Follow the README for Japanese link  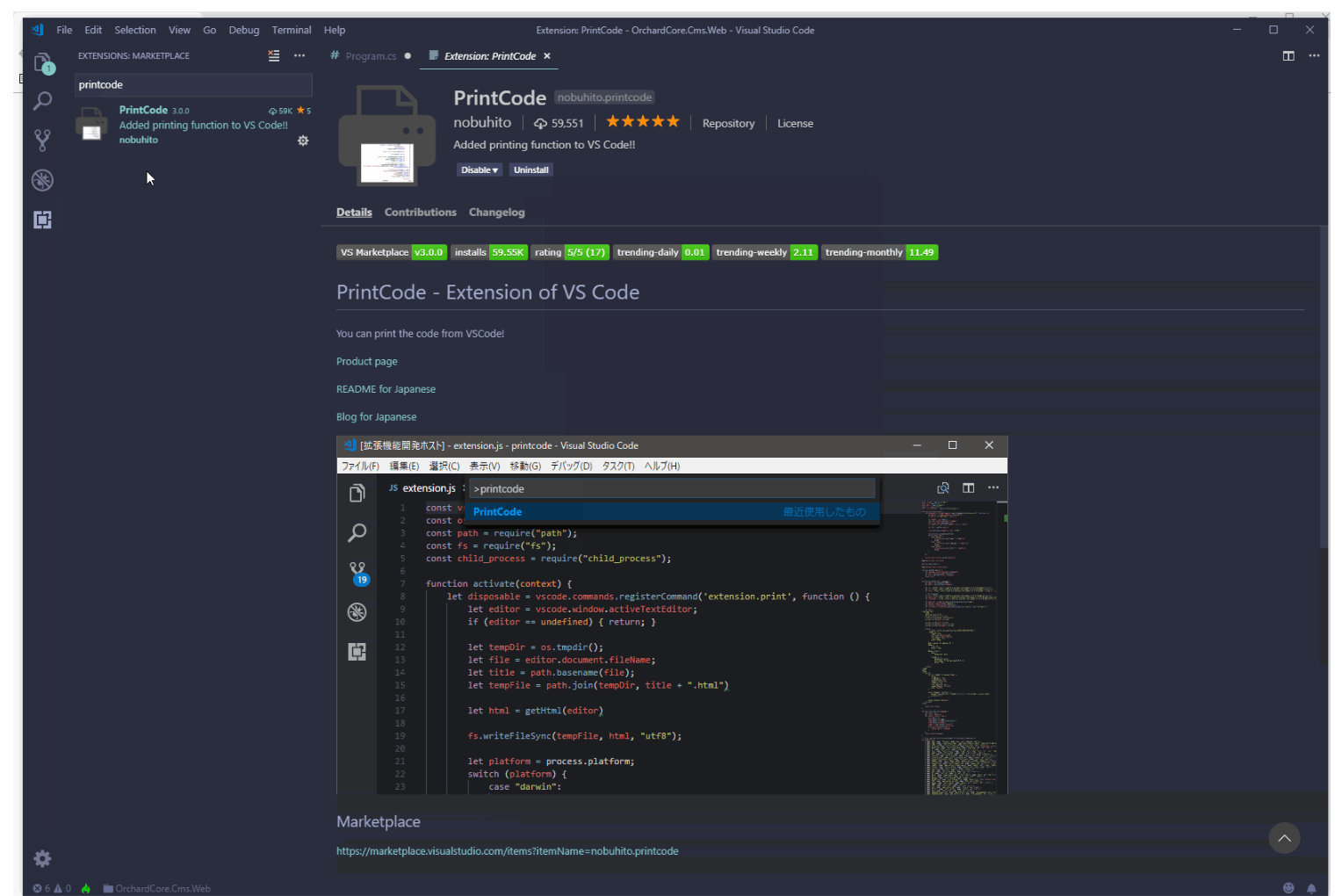(x=386, y=388)
